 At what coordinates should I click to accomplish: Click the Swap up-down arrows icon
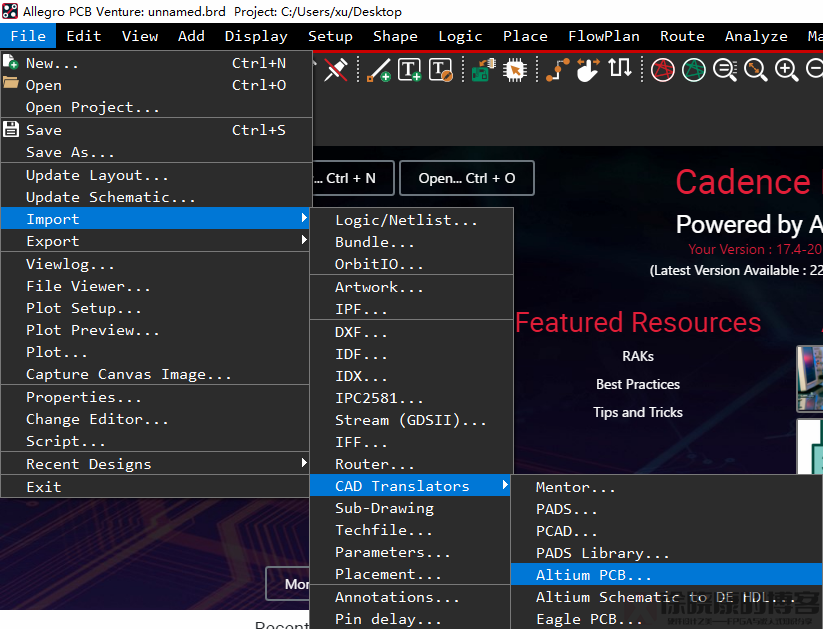(x=621, y=70)
